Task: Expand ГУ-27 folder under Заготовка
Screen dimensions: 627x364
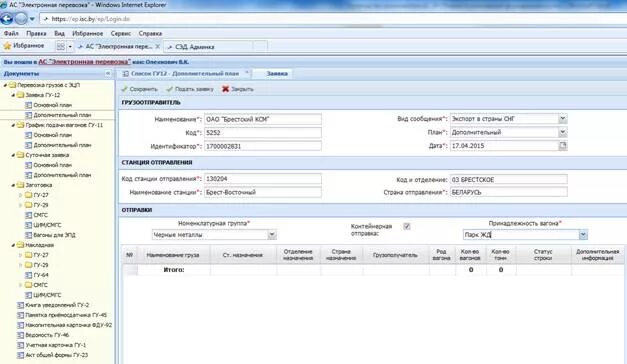Action: click(x=21, y=195)
